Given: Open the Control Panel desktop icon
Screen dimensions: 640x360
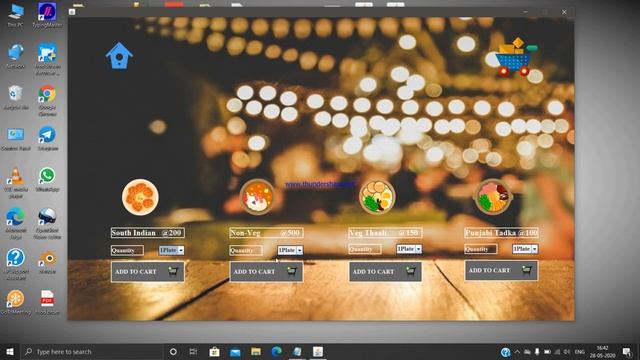Looking at the screenshot, I should (x=16, y=139).
